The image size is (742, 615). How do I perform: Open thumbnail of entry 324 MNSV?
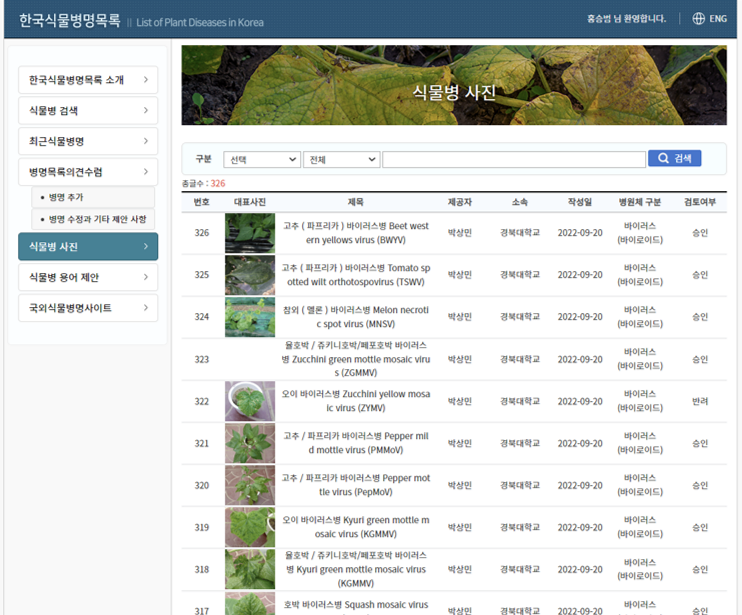250,317
